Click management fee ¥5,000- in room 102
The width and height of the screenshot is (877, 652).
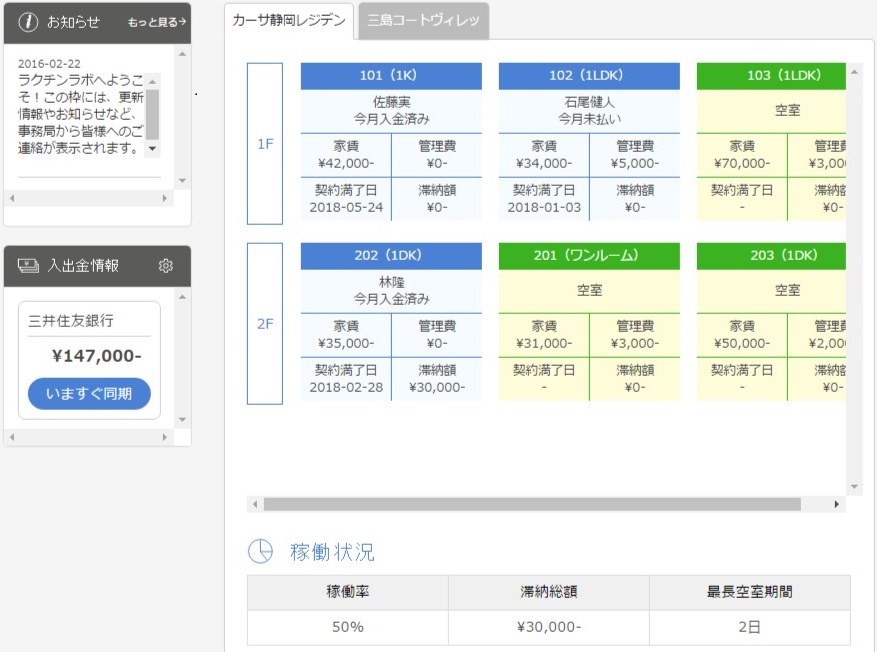[635, 163]
